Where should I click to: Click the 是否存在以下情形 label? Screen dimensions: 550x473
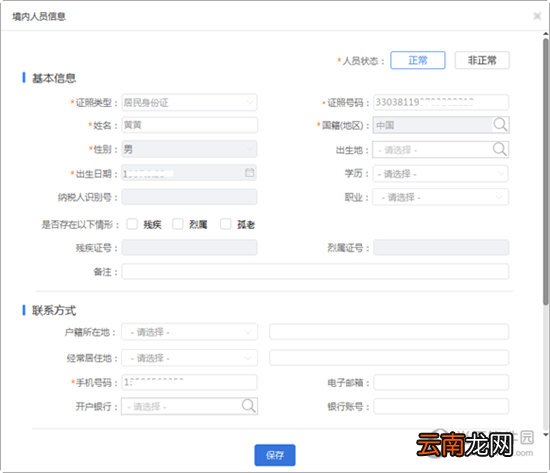coord(80,224)
